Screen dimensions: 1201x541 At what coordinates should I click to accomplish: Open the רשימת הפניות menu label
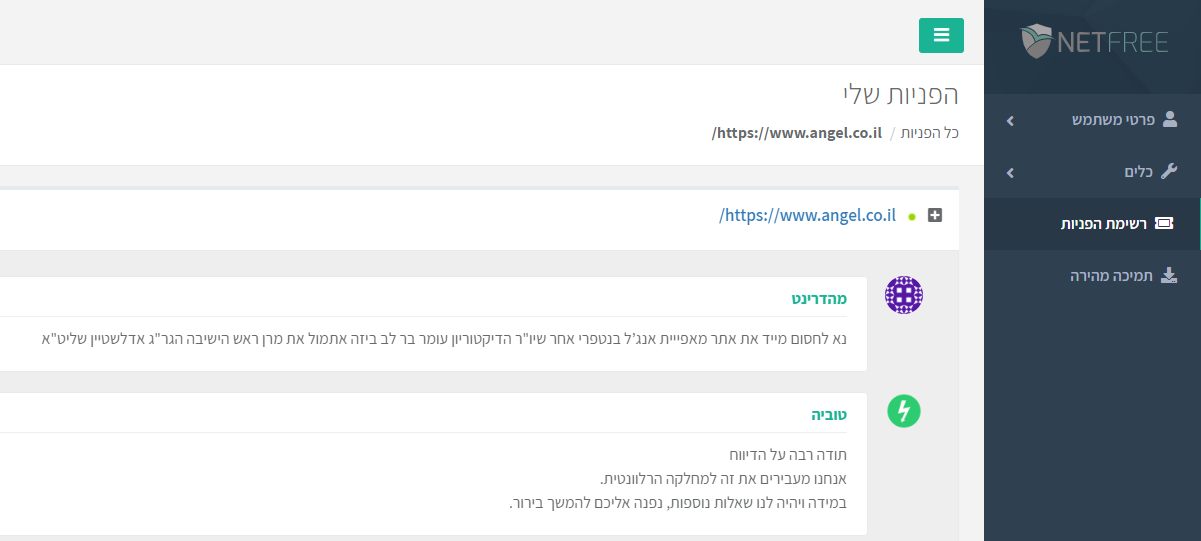[x=1103, y=224]
